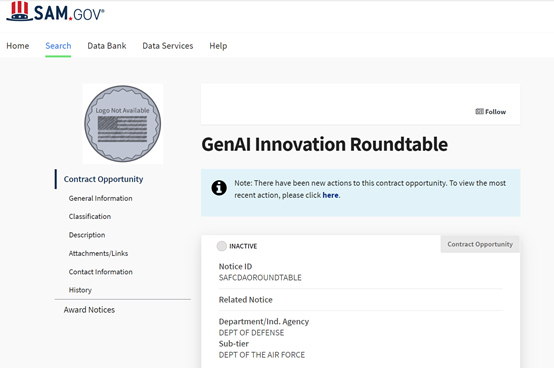Select the Search tab
554x368 pixels.
(x=58, y=46)
